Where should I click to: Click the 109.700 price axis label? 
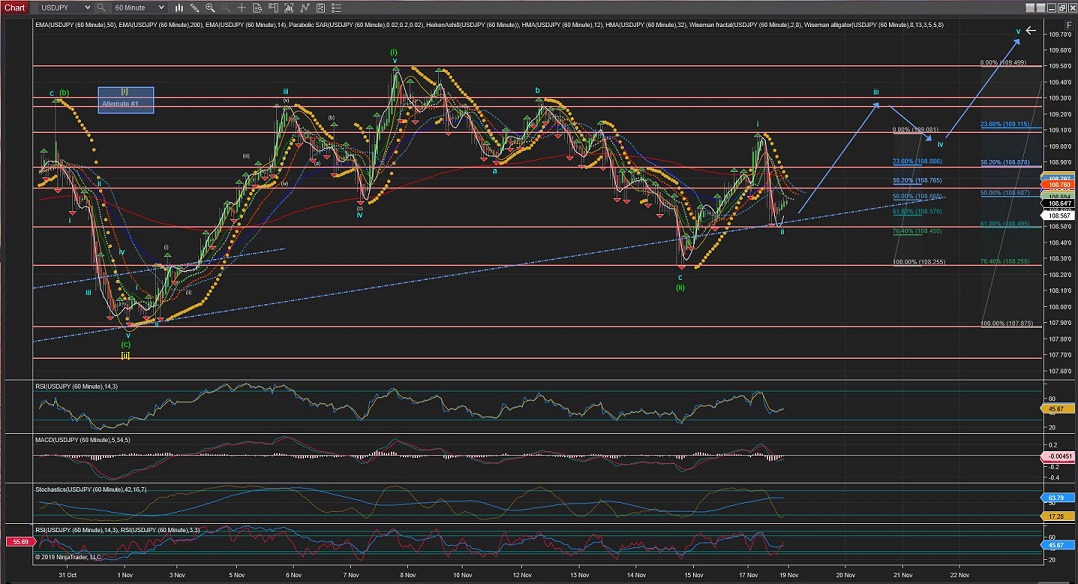tap(1059, 34)
